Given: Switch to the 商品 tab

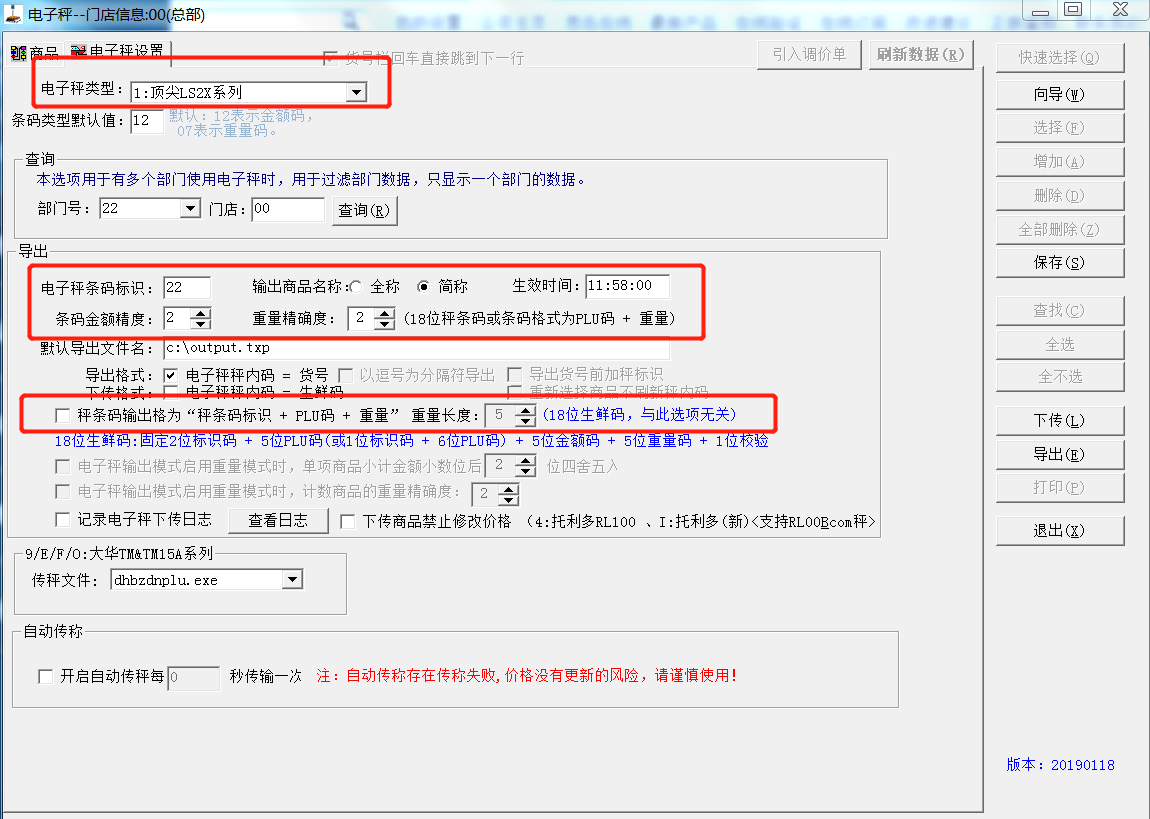Looking at the screenshot, I should (x=35, y=52).
